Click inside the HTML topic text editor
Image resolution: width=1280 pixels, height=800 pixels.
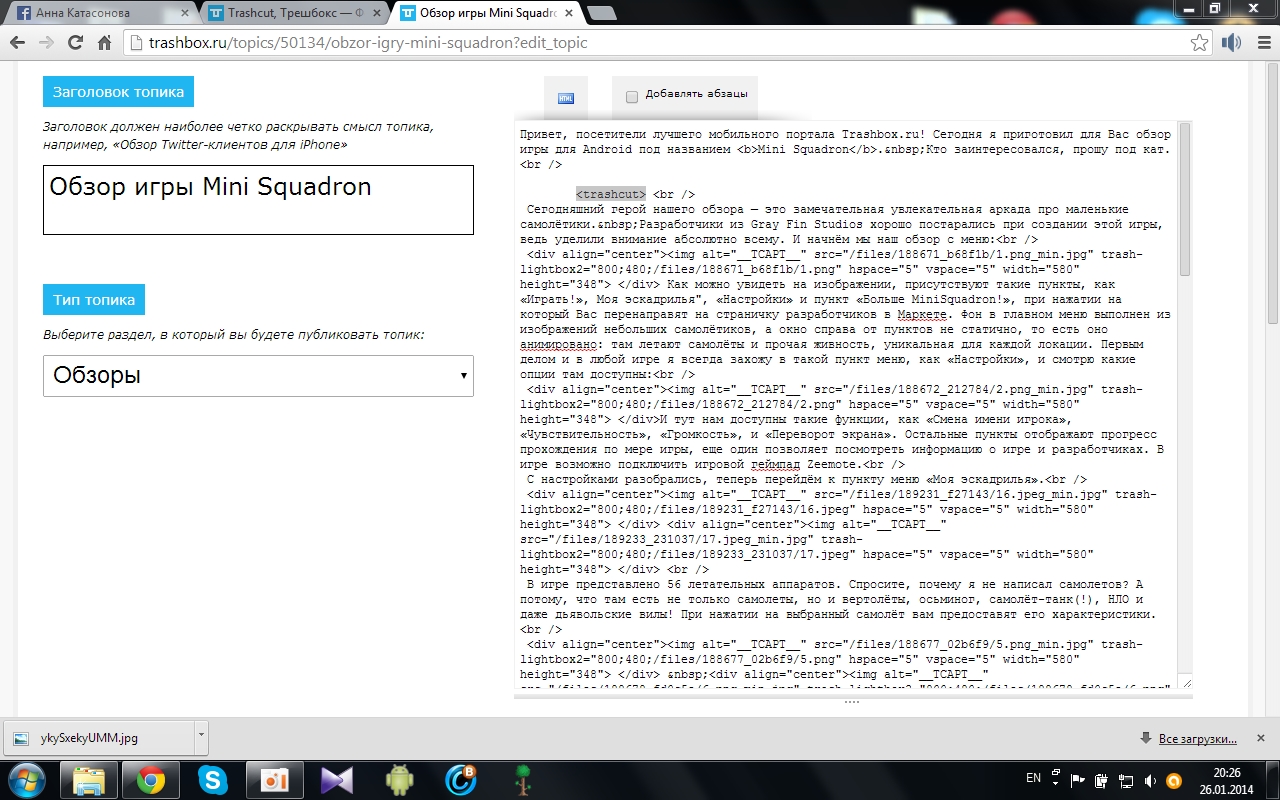pos(846,405)
